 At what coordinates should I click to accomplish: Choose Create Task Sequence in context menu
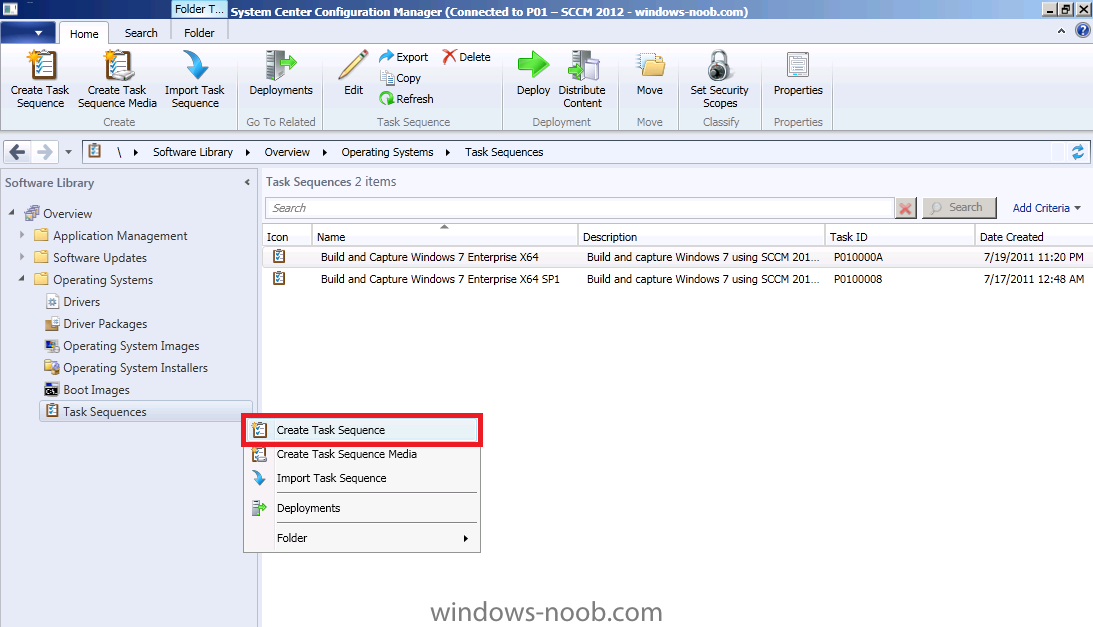pyautogui.click(x=362, y=430)
